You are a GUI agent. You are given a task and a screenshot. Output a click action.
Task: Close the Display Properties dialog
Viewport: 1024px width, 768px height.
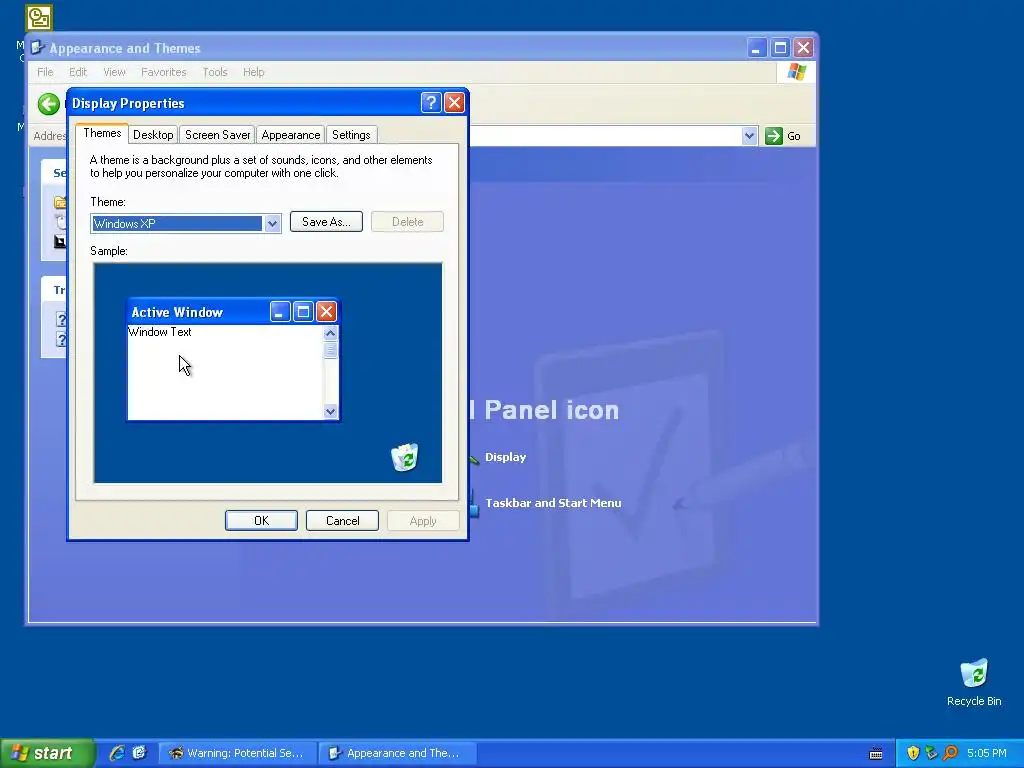(454, 103)
